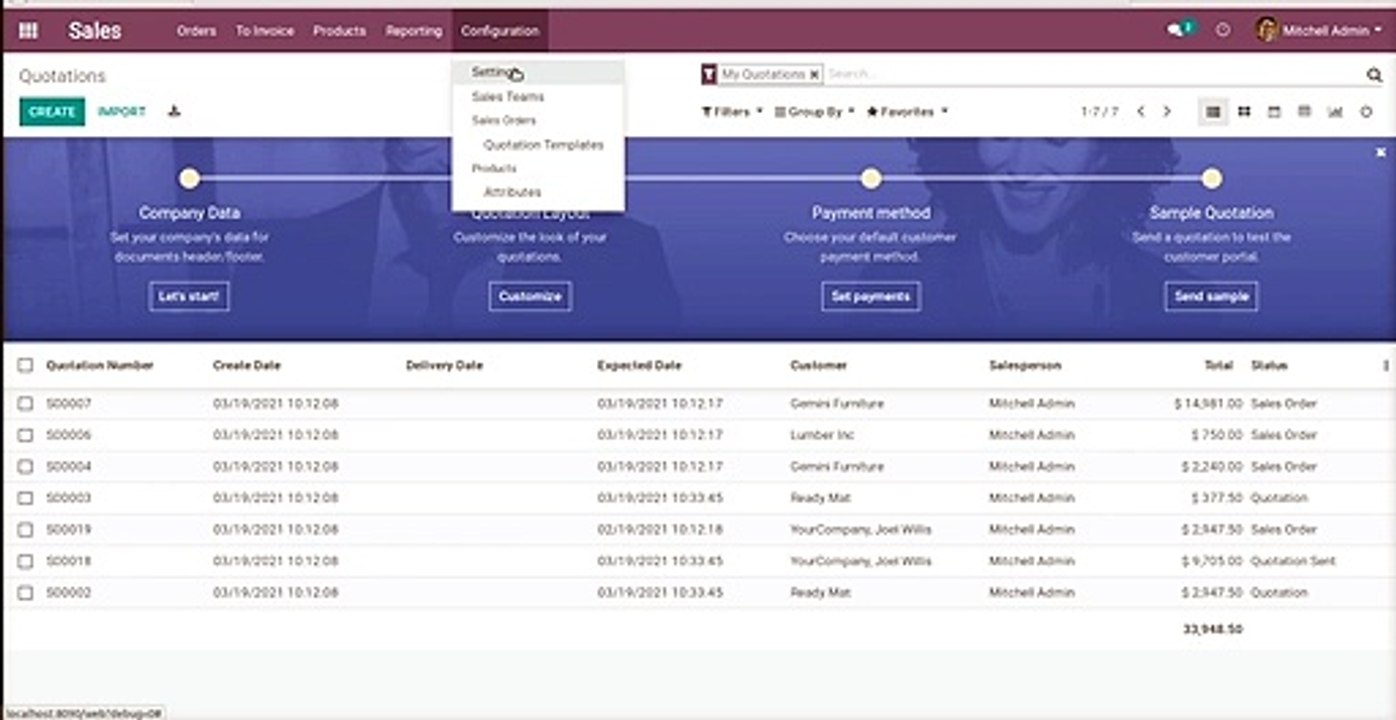This screenshot has height=720, width=1396.
Task: Open the conversations chat icon
Action: click(x=1176, y=31)
